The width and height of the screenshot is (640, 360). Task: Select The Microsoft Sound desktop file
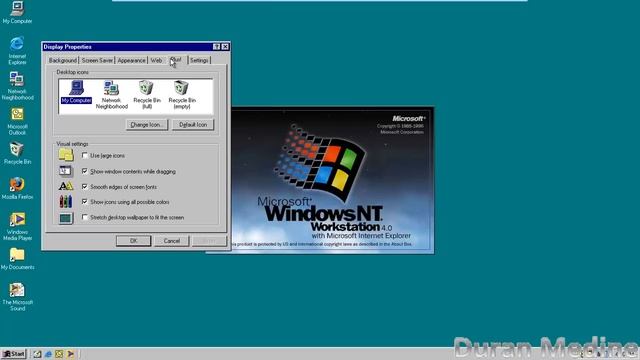click(x=17, y=297)
